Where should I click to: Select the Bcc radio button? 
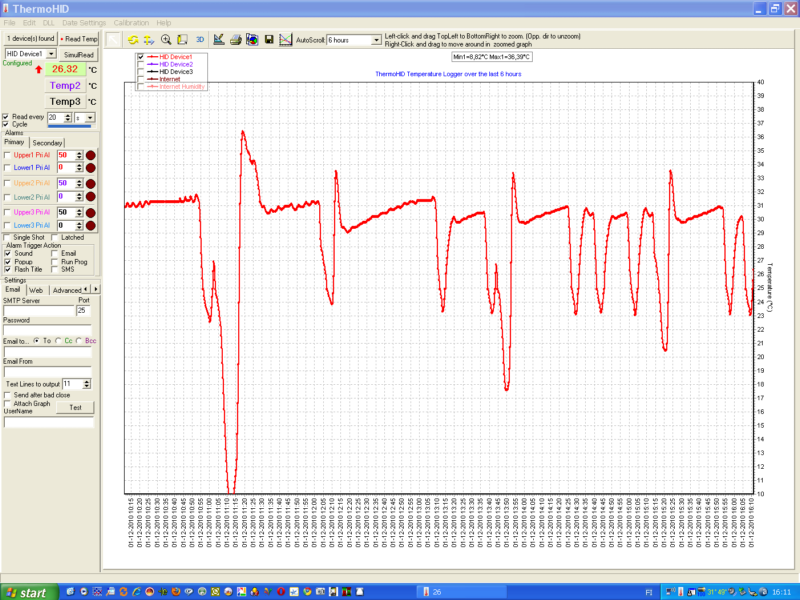coord(78,341)
